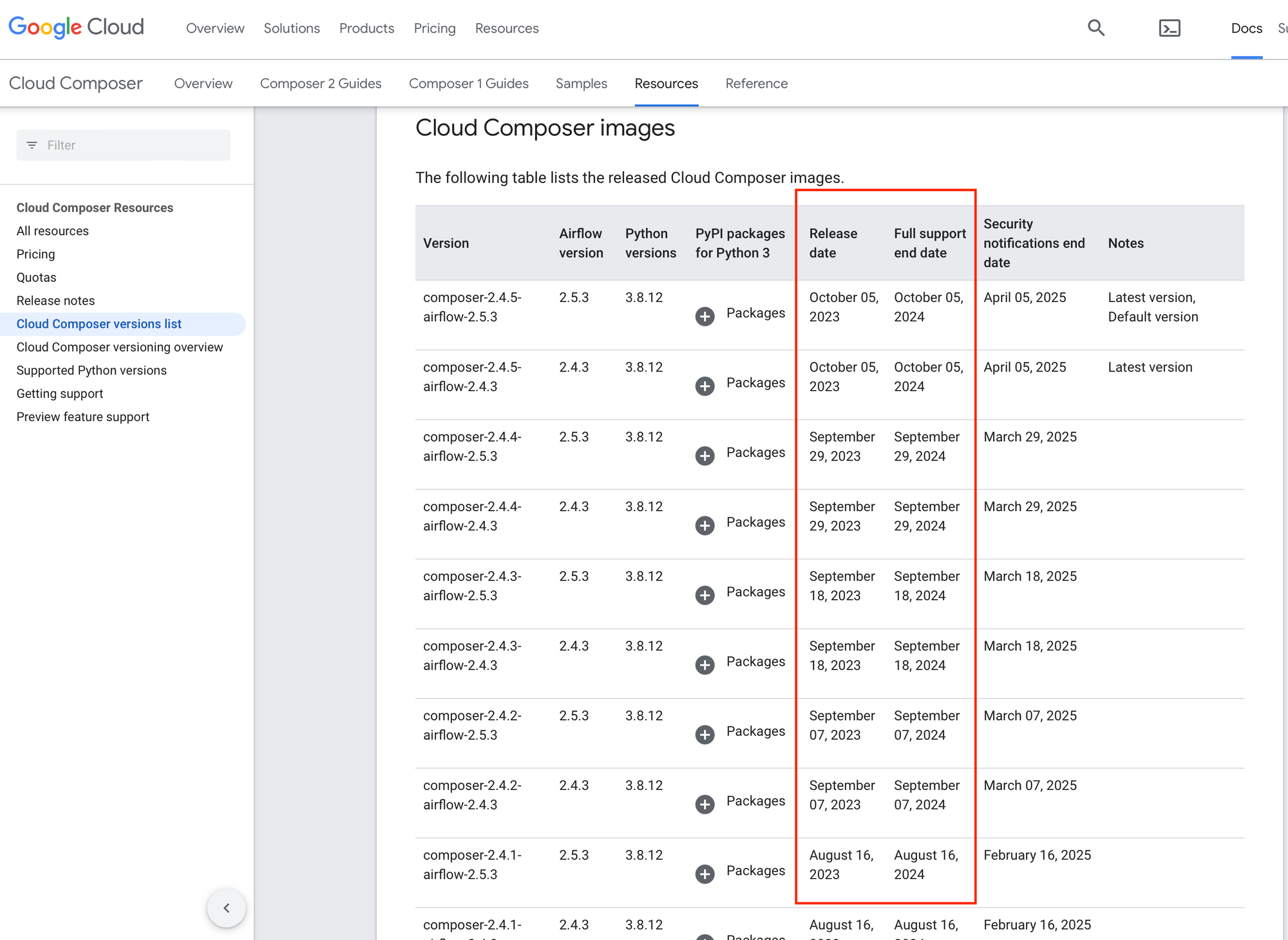
Task: Open the Samples tab
Action: (x=581, y=84)
